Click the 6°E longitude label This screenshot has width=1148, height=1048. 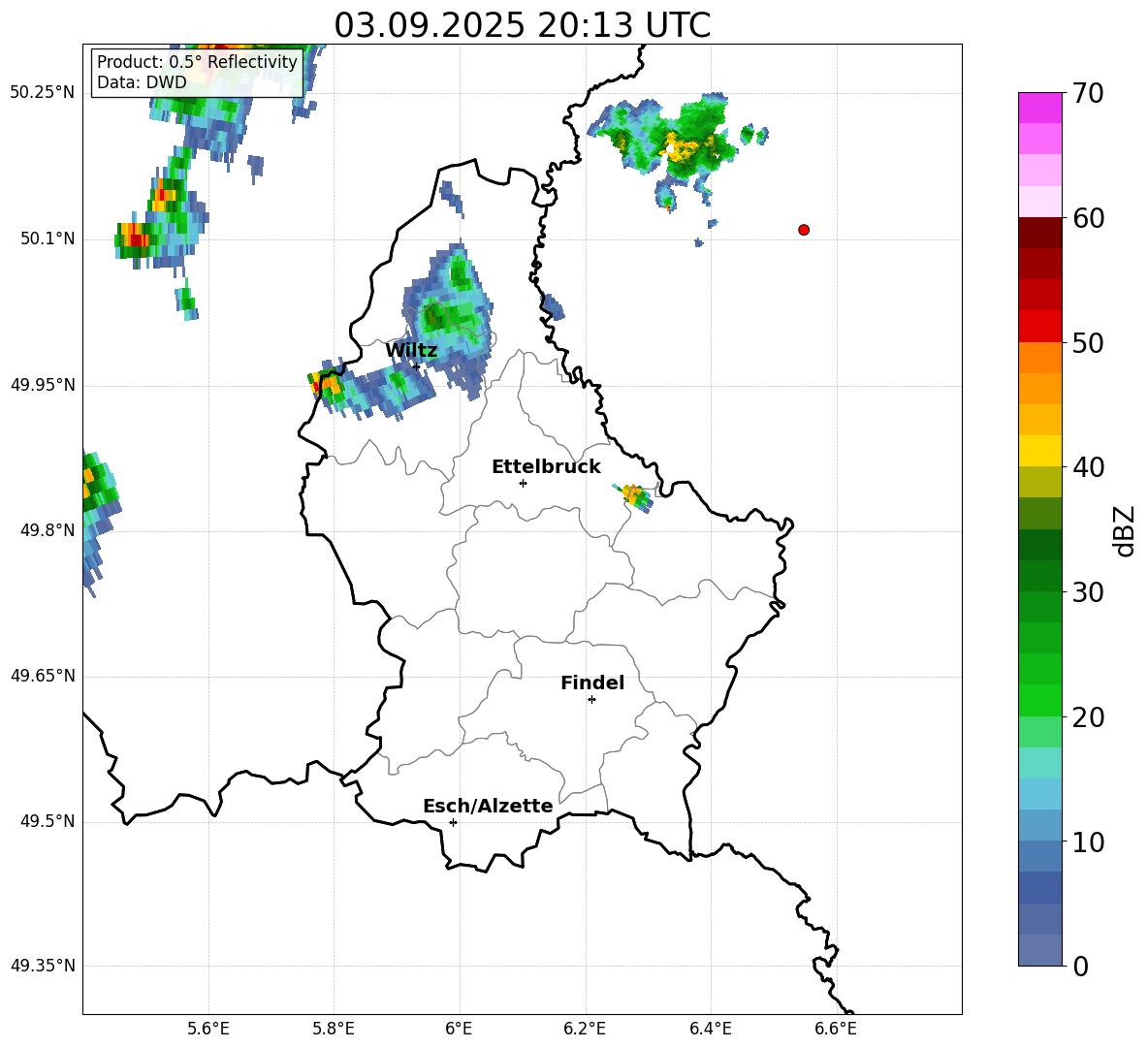459,1029
